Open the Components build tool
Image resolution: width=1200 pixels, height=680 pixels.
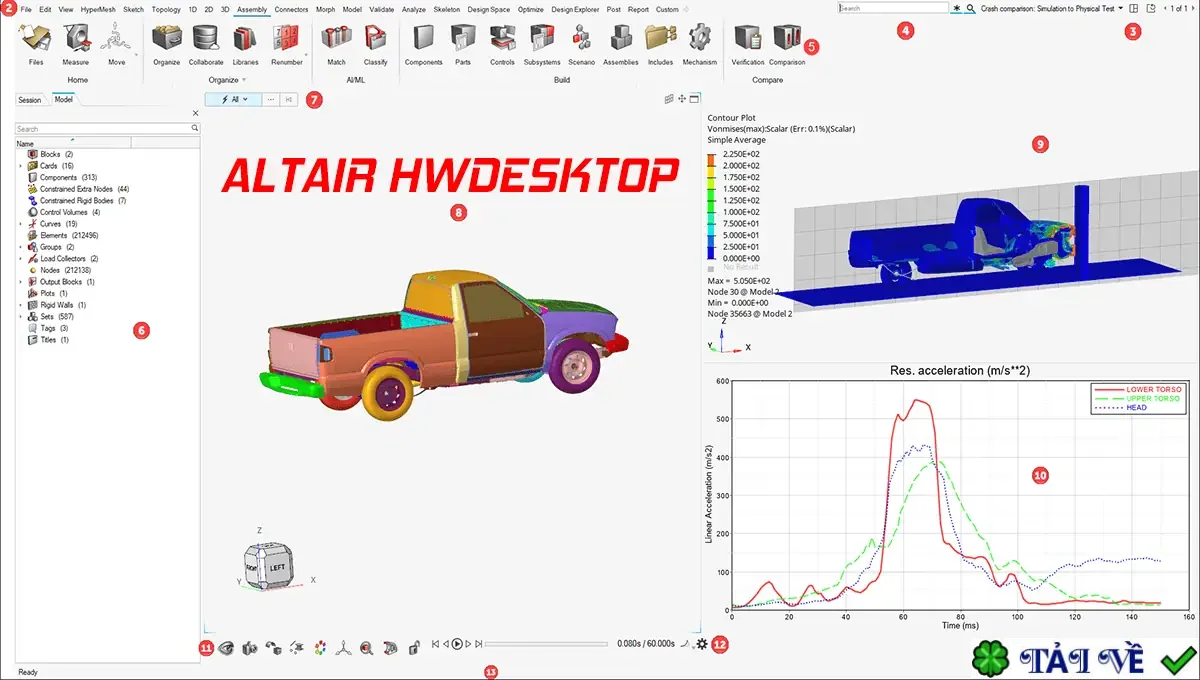click(423, 44)
